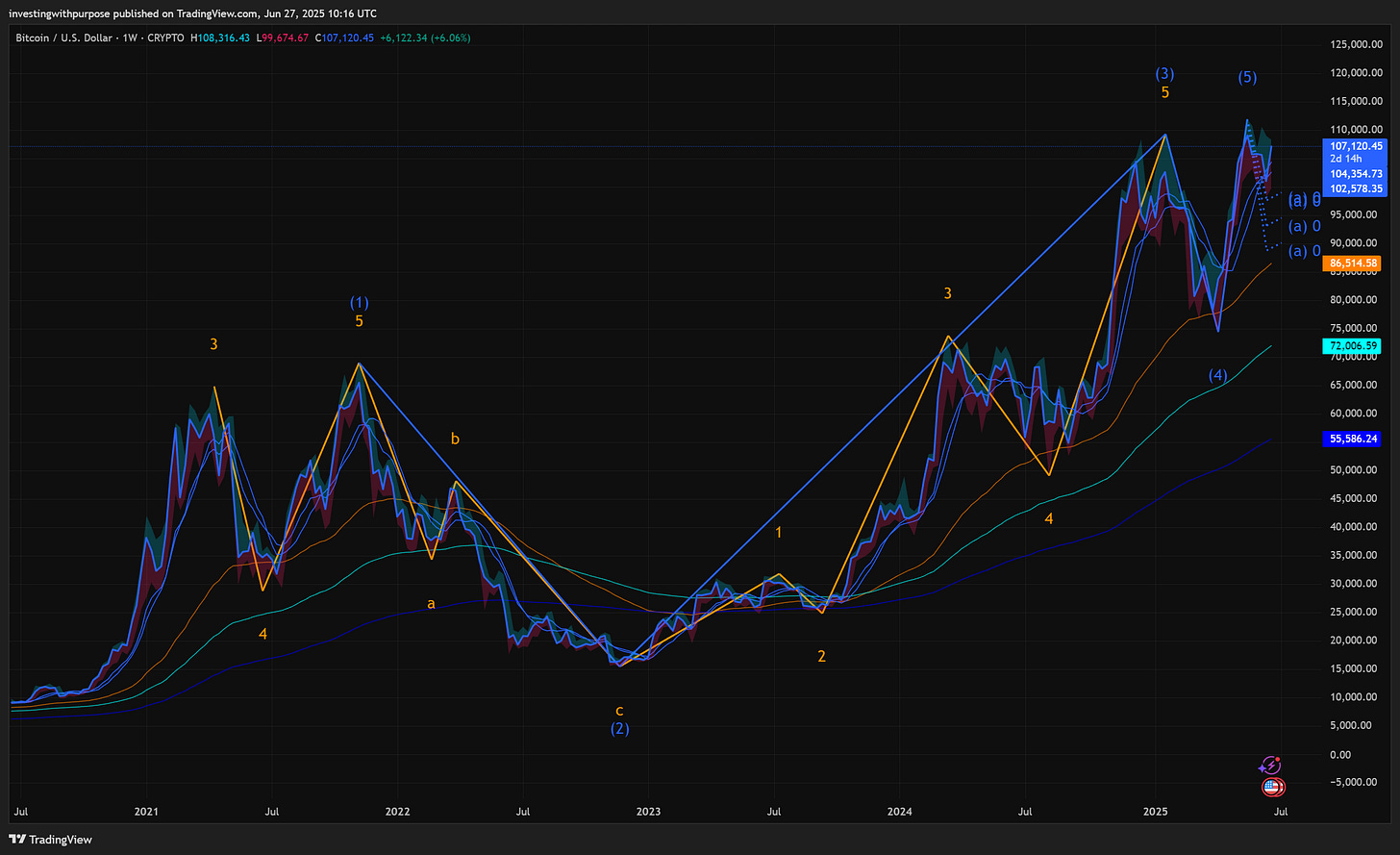Select the orange 'a' corrective wave label
The image size is (1400, 855).
pyautogui.click(x=431, y=604)
